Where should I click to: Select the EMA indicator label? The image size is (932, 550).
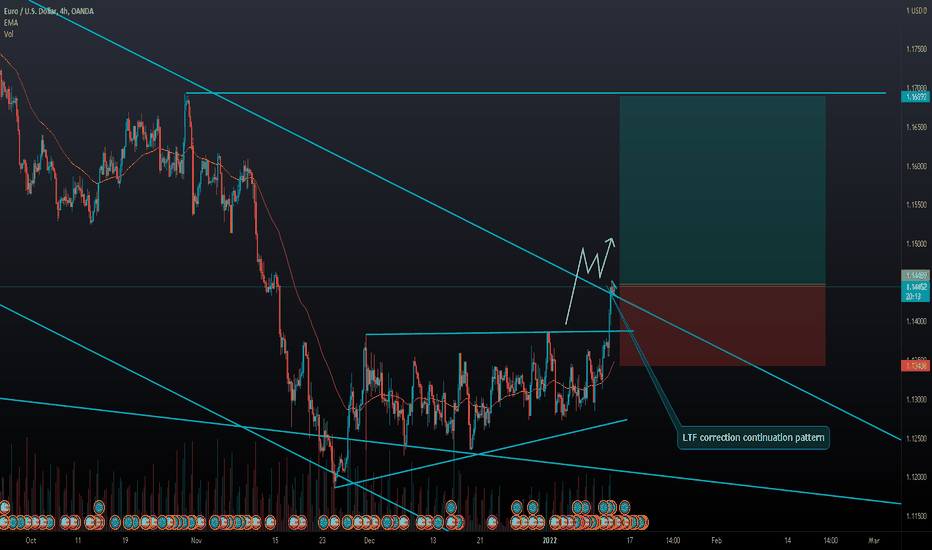coord(11,23)
